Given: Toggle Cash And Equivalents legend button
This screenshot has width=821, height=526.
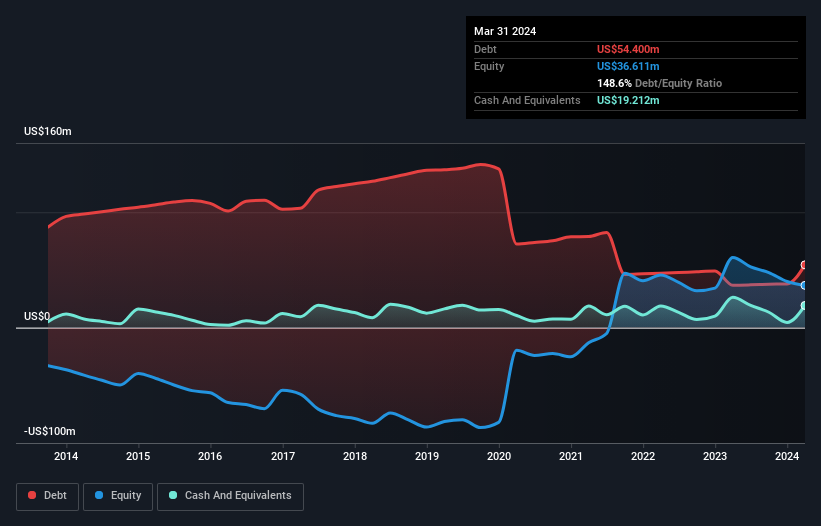Looking at the screenshot, I should [x=230, y=496].
